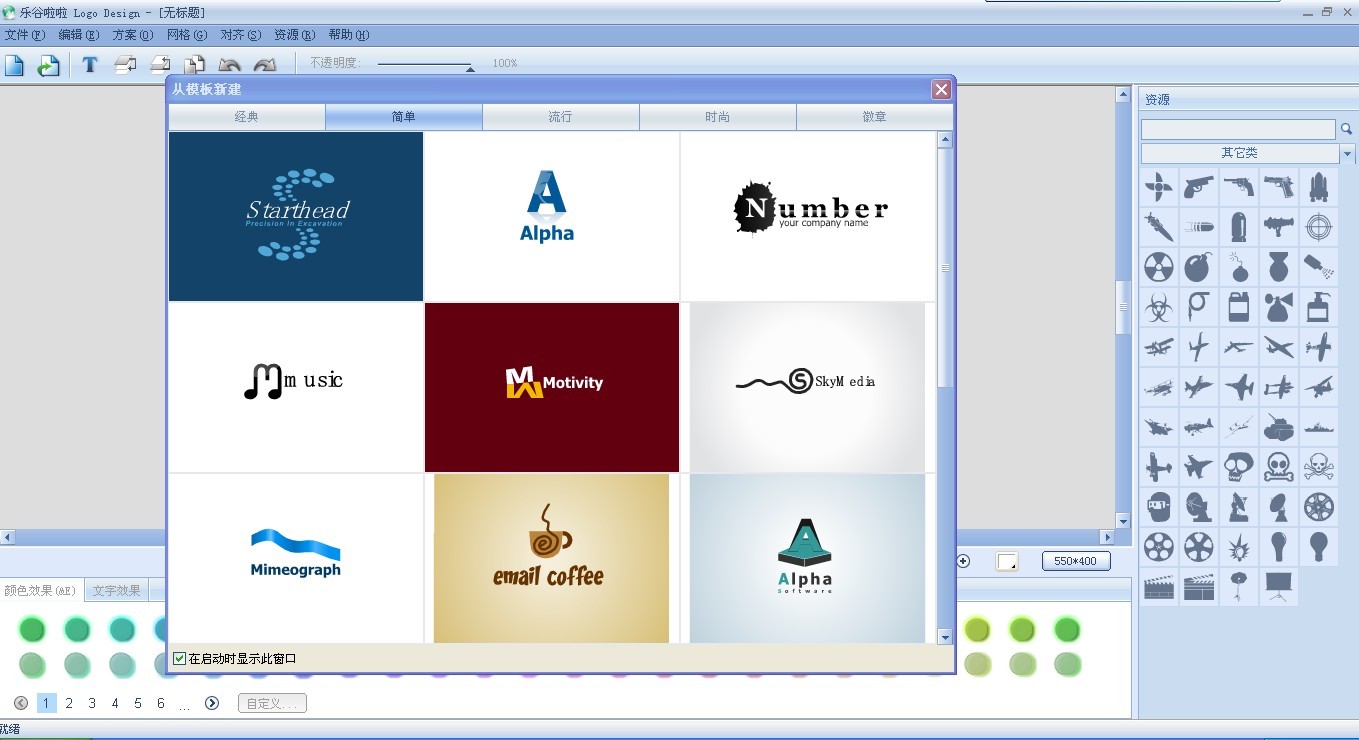Click the resources search input field
Image resolution: width=1359 pixels, height=740 pixels.
pos(1237,130)
